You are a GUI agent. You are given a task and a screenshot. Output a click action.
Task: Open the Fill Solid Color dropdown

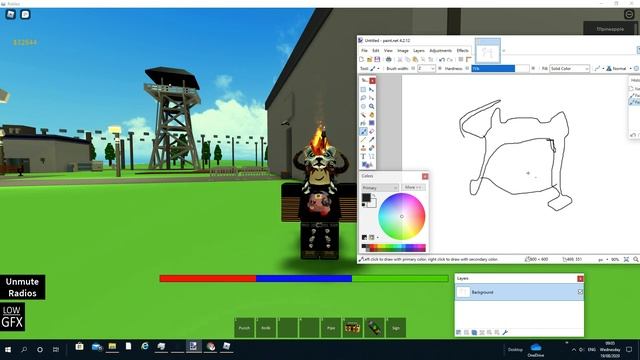coord(569,69)
